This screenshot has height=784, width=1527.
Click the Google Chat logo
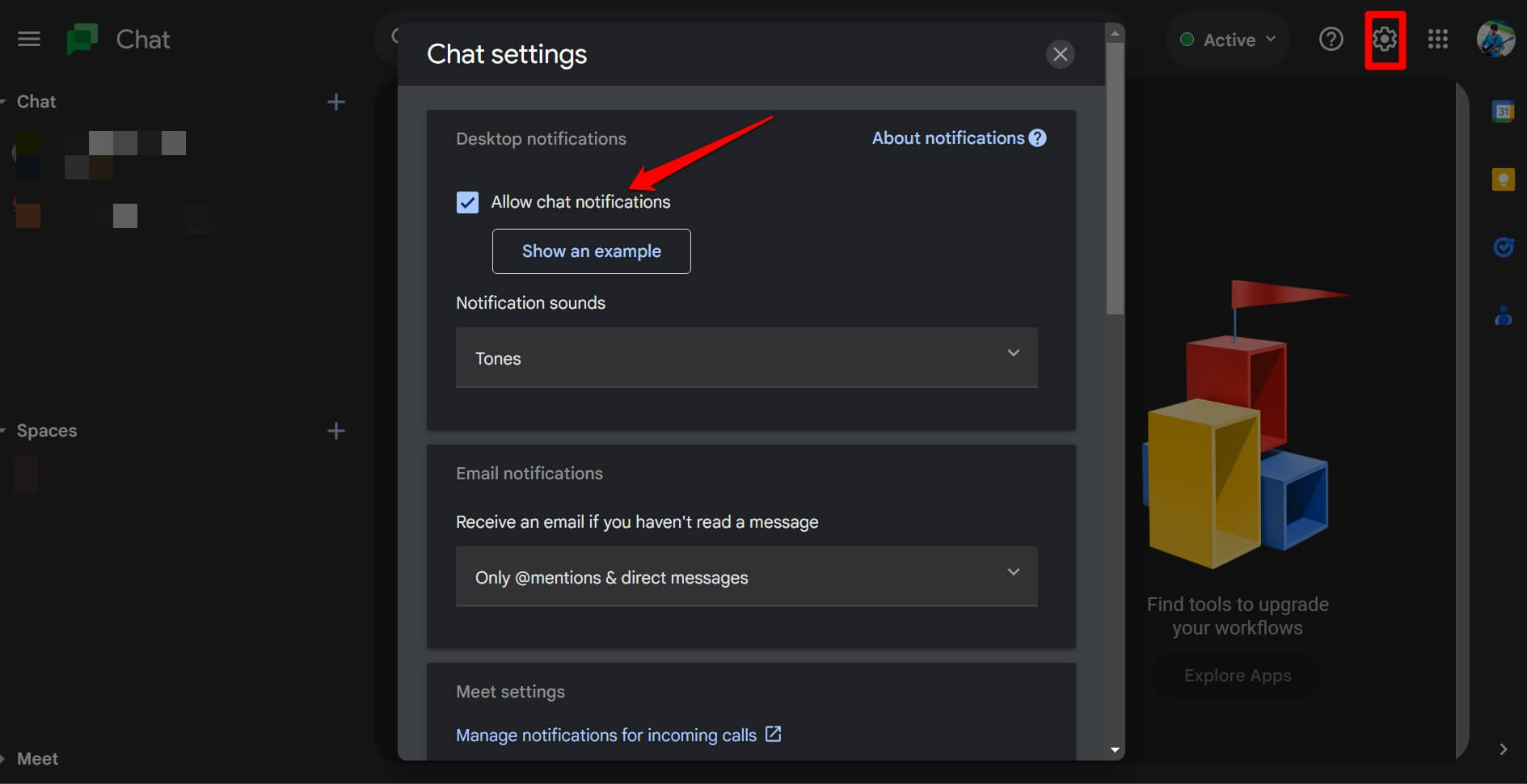82,39
